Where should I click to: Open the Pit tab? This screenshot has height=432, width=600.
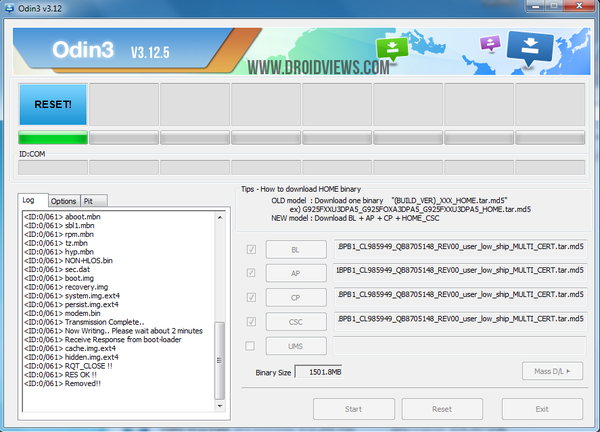(x=89, y=201)
